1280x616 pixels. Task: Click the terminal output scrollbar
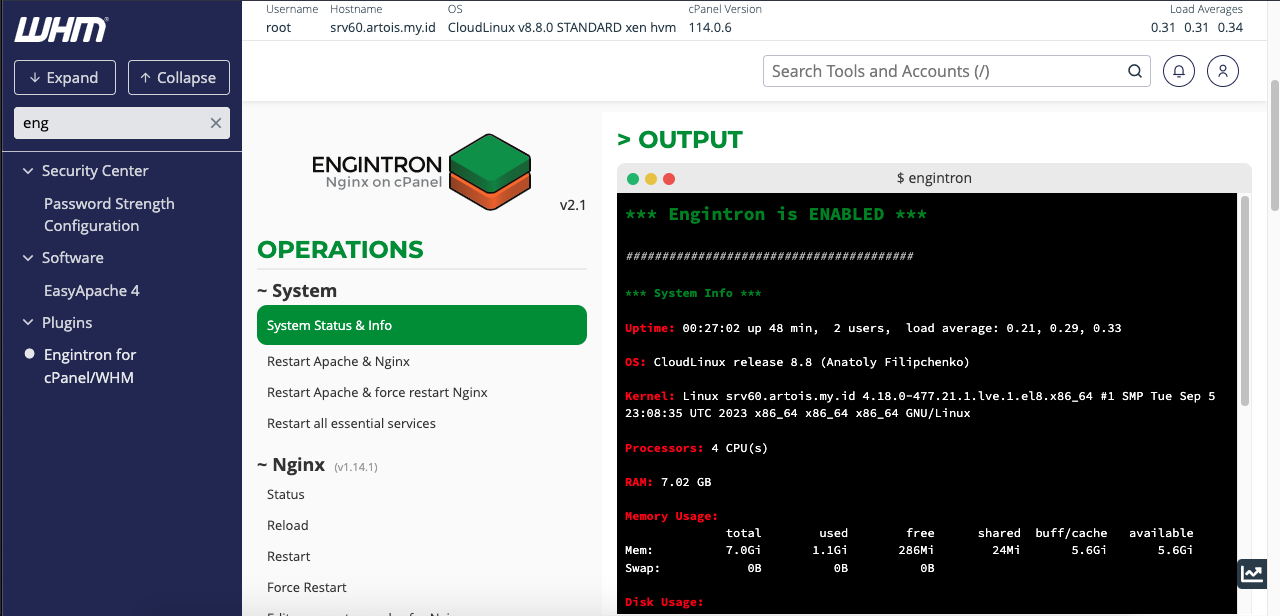click(x=1245, y=300)
